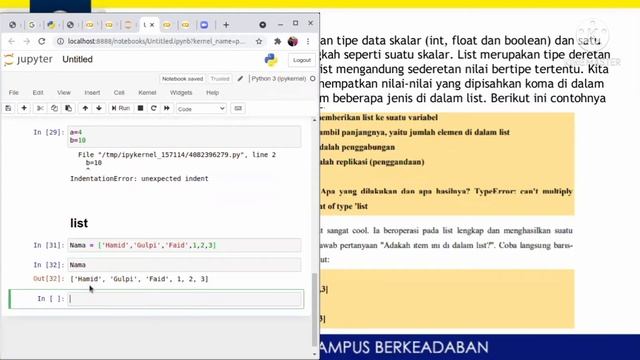Rename notebook by clicking Untitled title
Viewport: 640px width, 360px height.
coord(78,60)
